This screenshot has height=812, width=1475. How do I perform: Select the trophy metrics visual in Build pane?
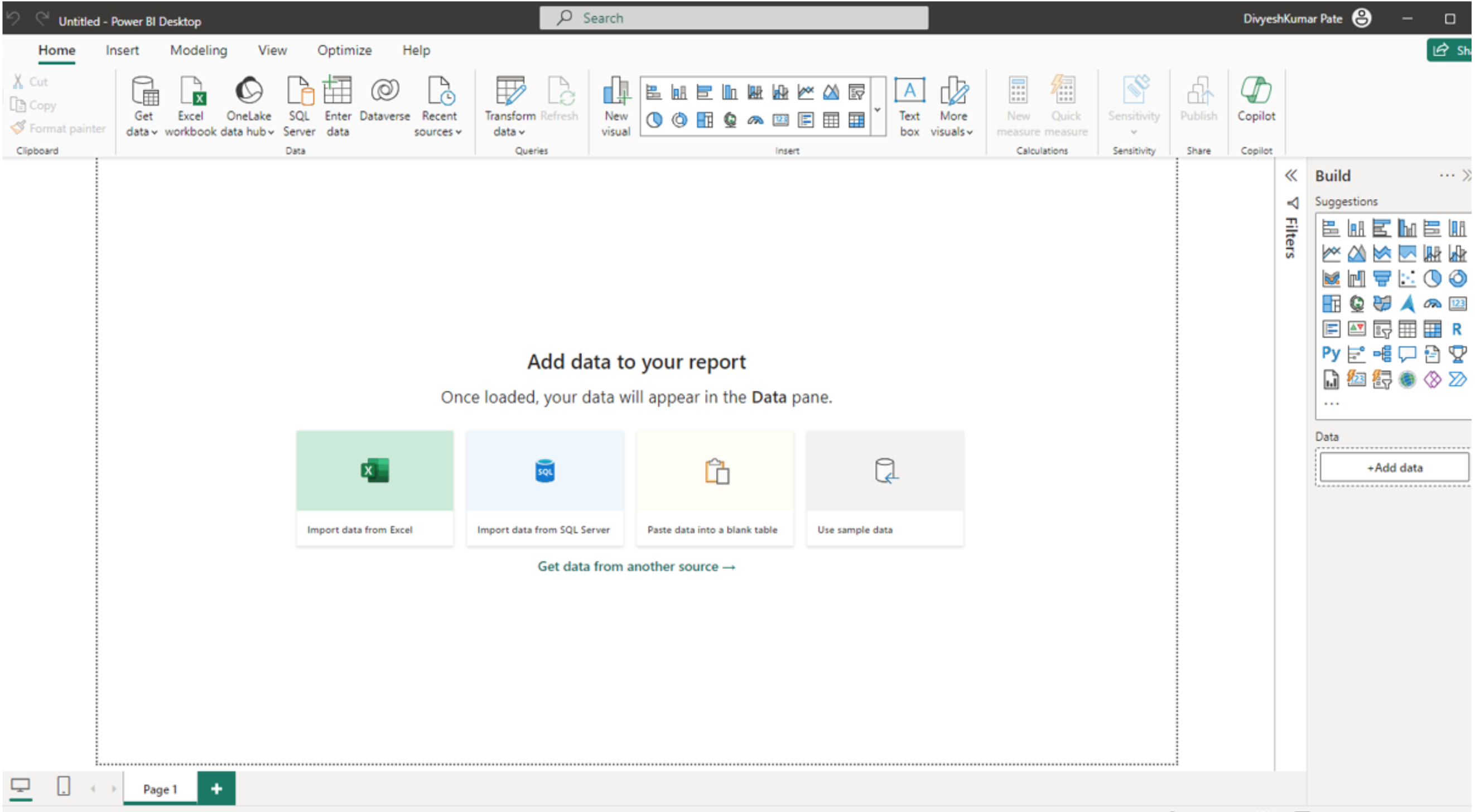point(1457,354)
